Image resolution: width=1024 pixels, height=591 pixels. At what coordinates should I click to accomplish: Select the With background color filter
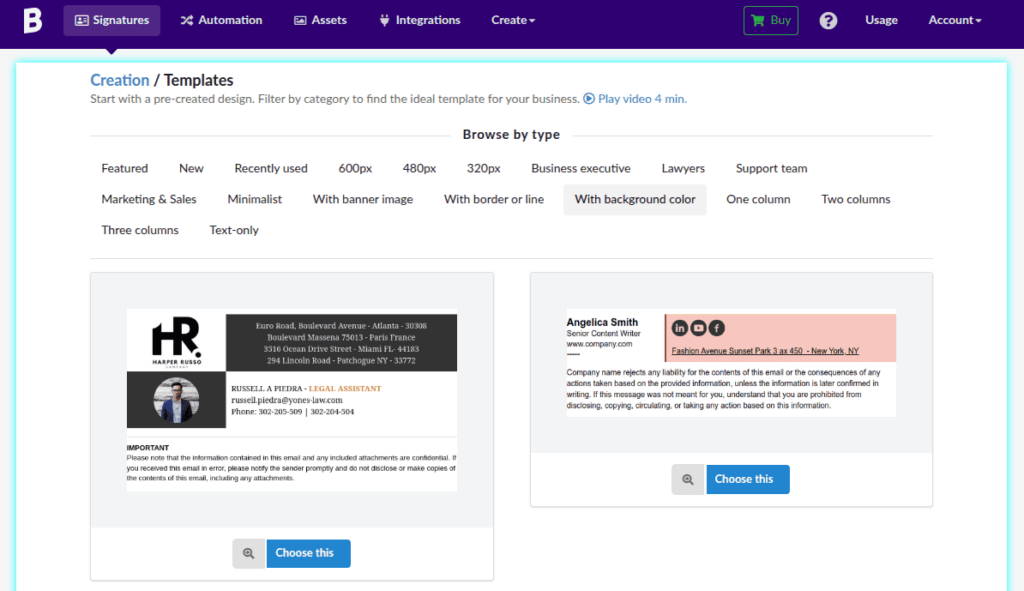[635, 199]
